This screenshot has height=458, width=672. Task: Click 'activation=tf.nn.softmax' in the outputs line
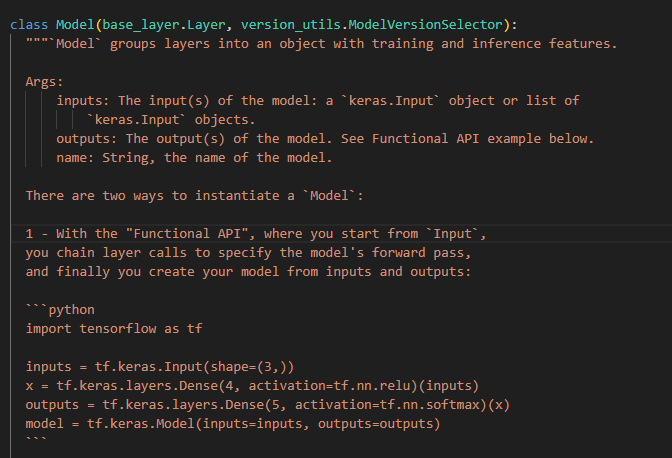(387, 405)
